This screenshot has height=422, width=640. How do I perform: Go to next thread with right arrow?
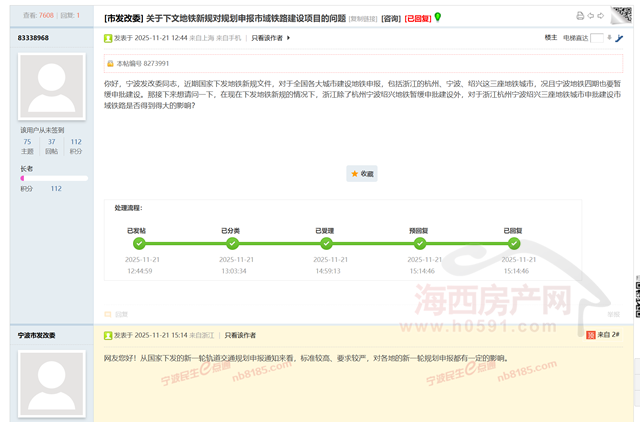click(600, 17)
